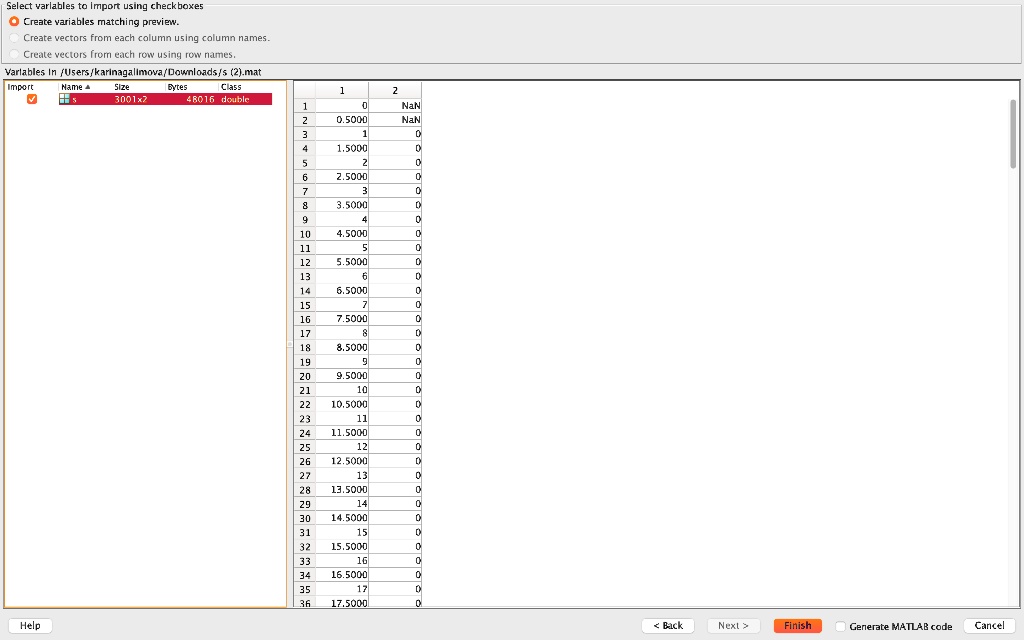1024x640 pixels.
Task: Click the disabled Next button
Action: coord(733,625)
